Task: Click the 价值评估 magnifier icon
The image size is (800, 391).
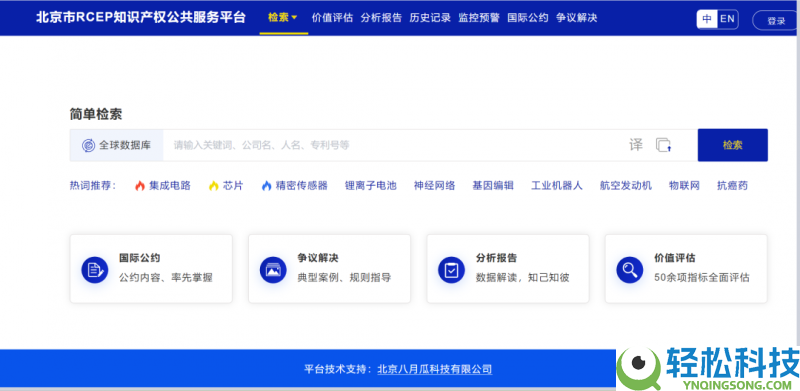Action: [x=630, y=270]
